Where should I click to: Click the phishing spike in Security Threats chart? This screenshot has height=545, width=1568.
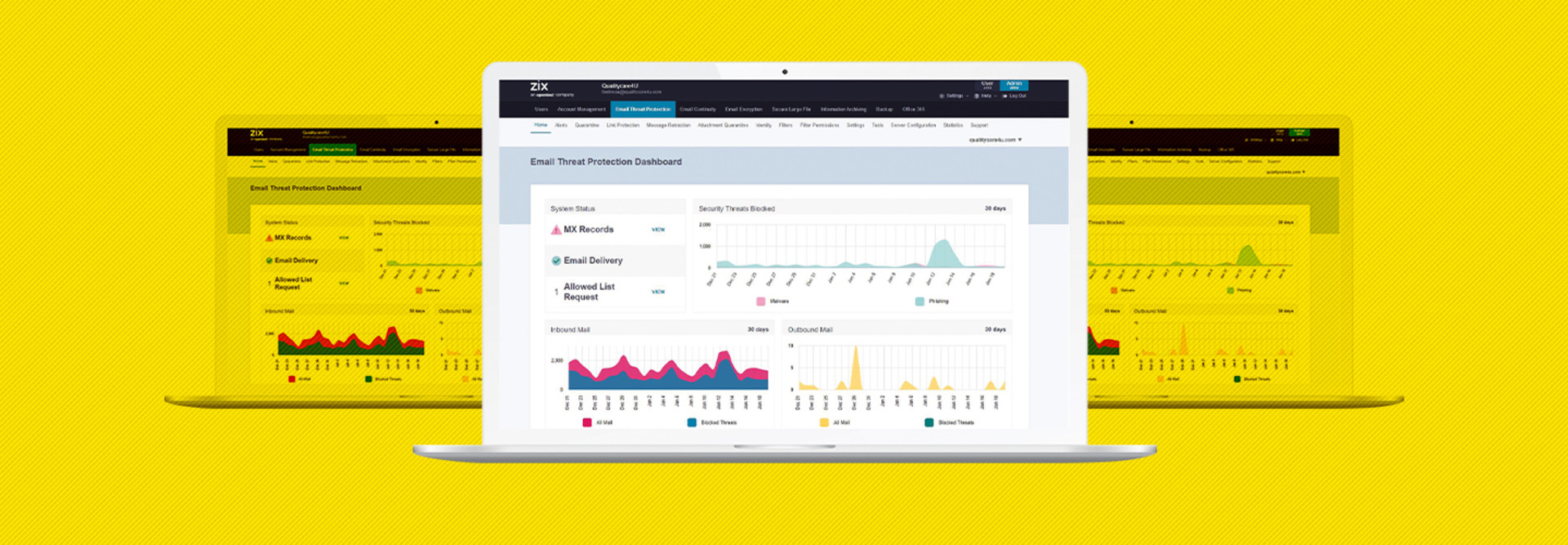coord(943,253)
